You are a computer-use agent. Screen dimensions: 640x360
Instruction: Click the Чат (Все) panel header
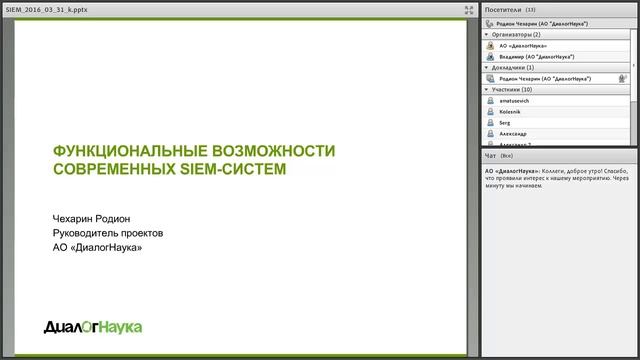559,156
